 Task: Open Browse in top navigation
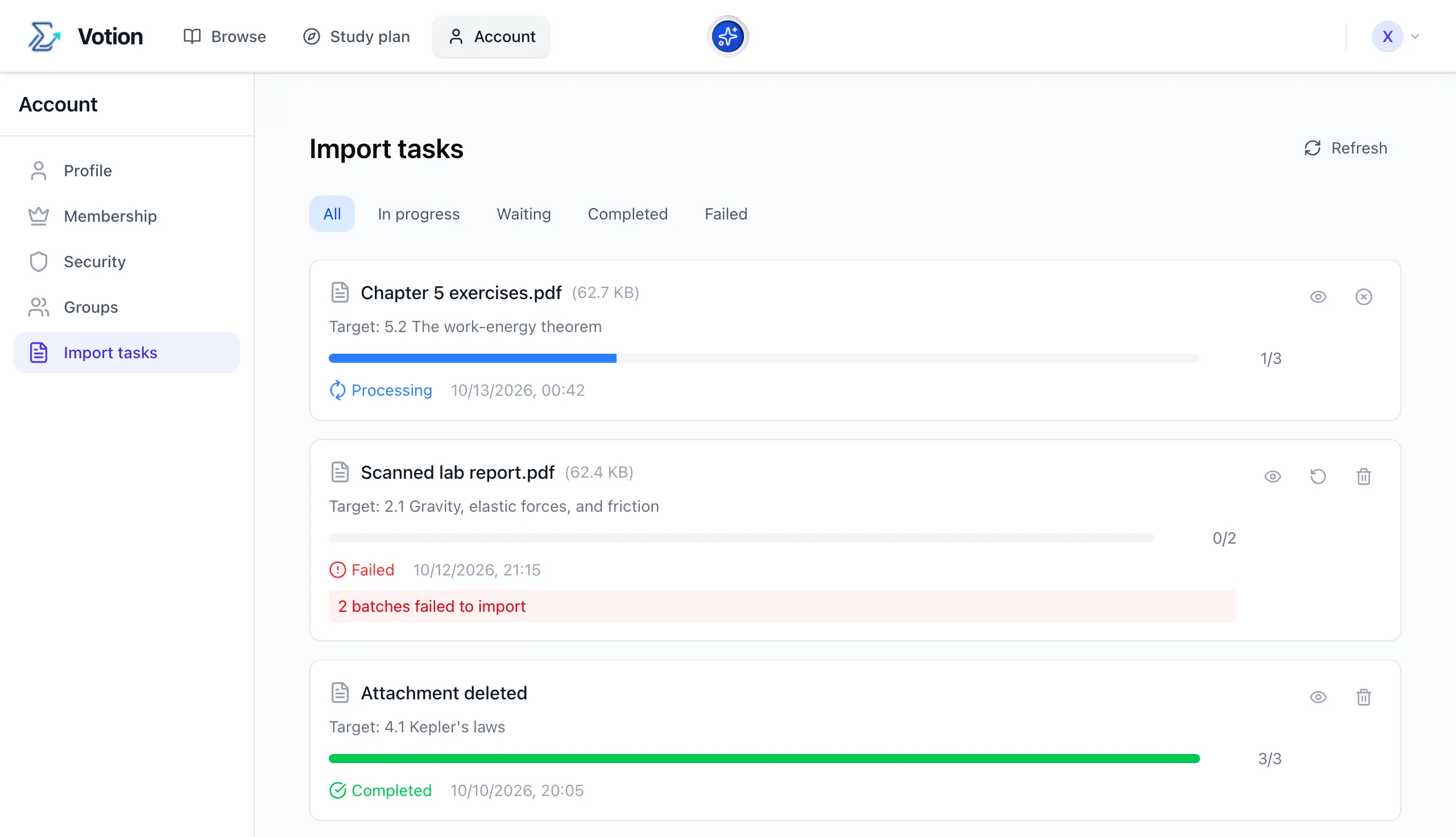(x=224, y=36)
